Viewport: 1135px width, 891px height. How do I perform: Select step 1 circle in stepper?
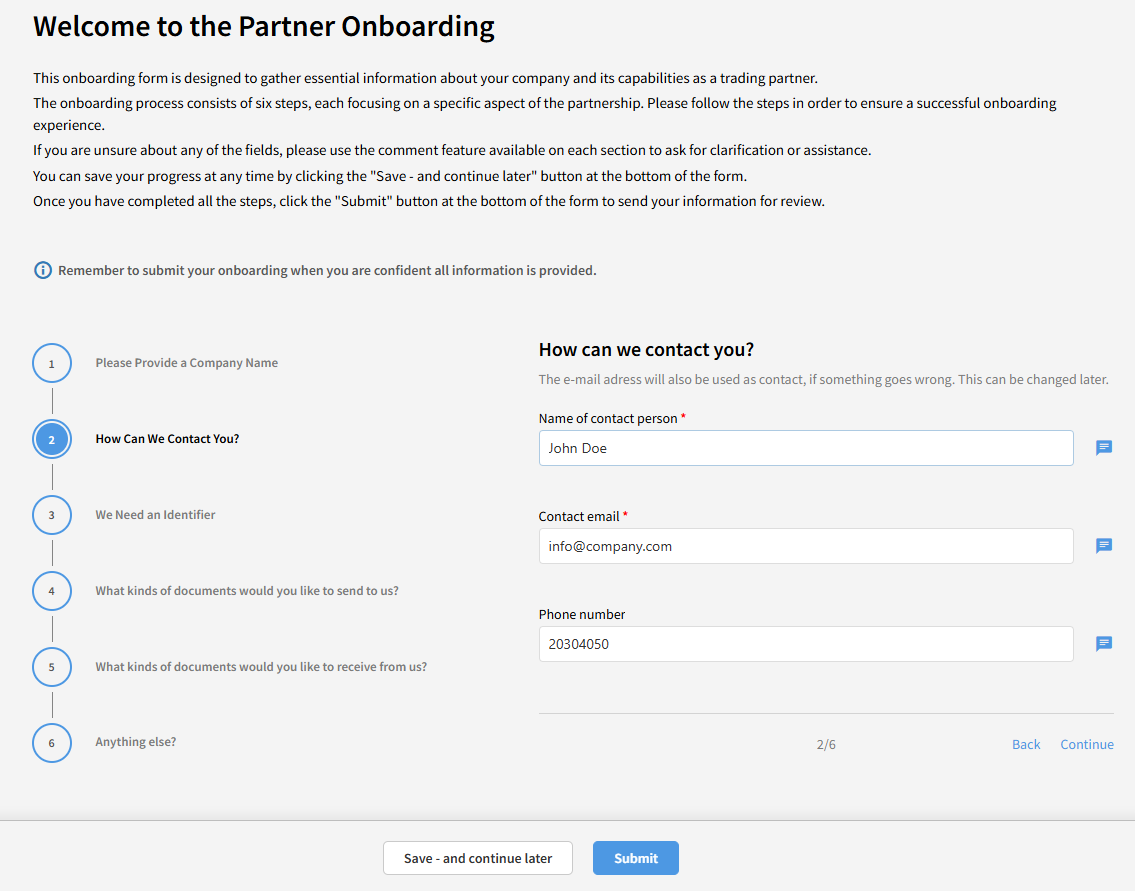pyautogui.click(x=52, y=363)
